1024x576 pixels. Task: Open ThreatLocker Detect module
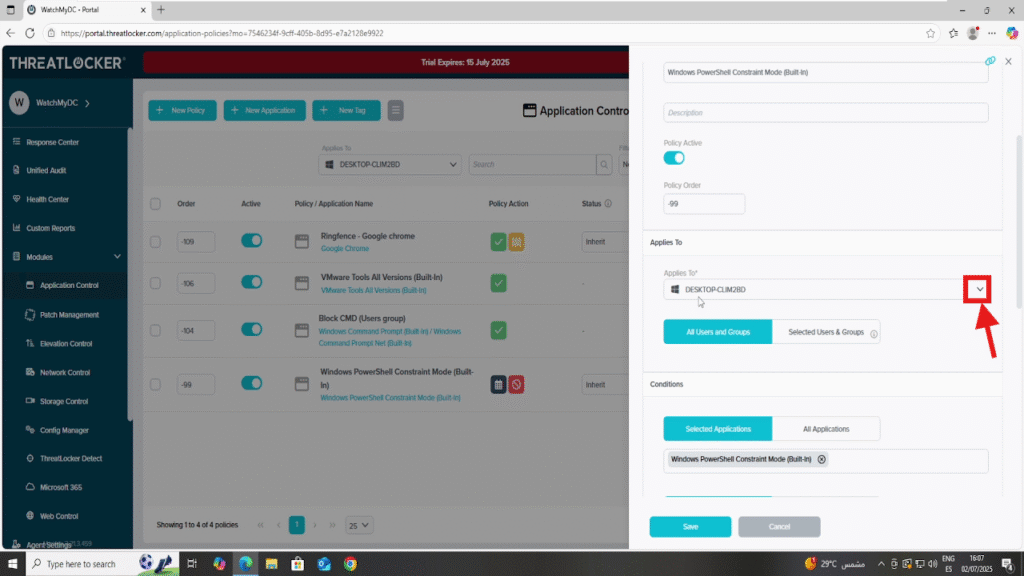(71, 458)
